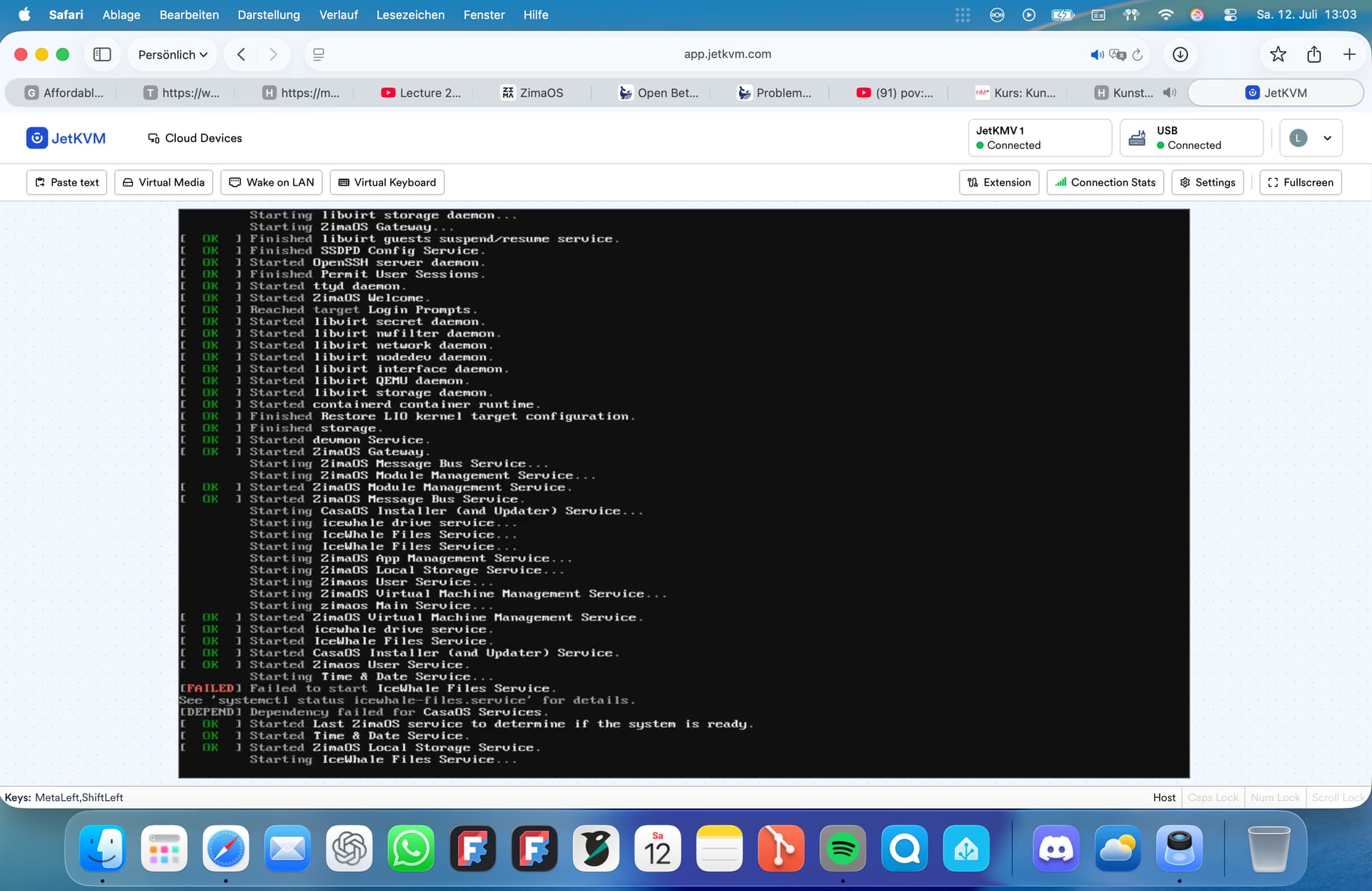Open the Fenster menu

pyautogui.click(x=484, y=14)
